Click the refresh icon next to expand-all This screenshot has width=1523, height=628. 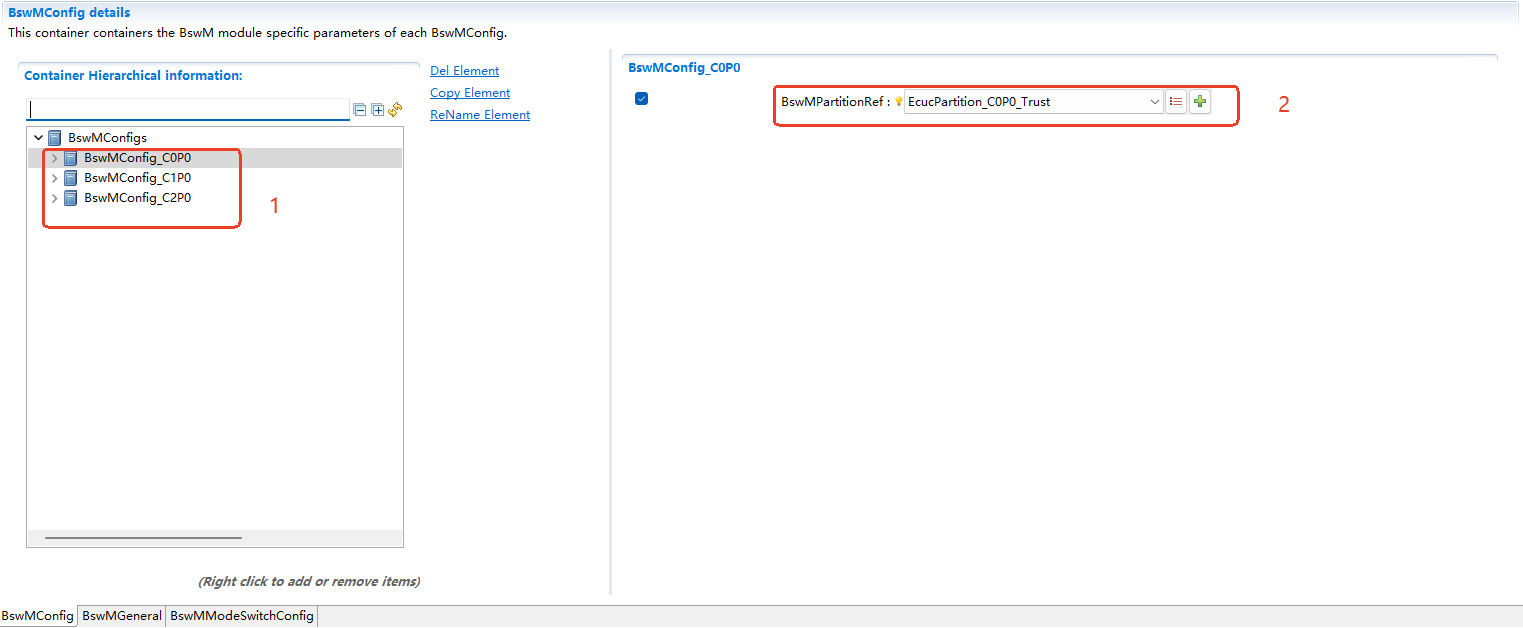point(395,110)
